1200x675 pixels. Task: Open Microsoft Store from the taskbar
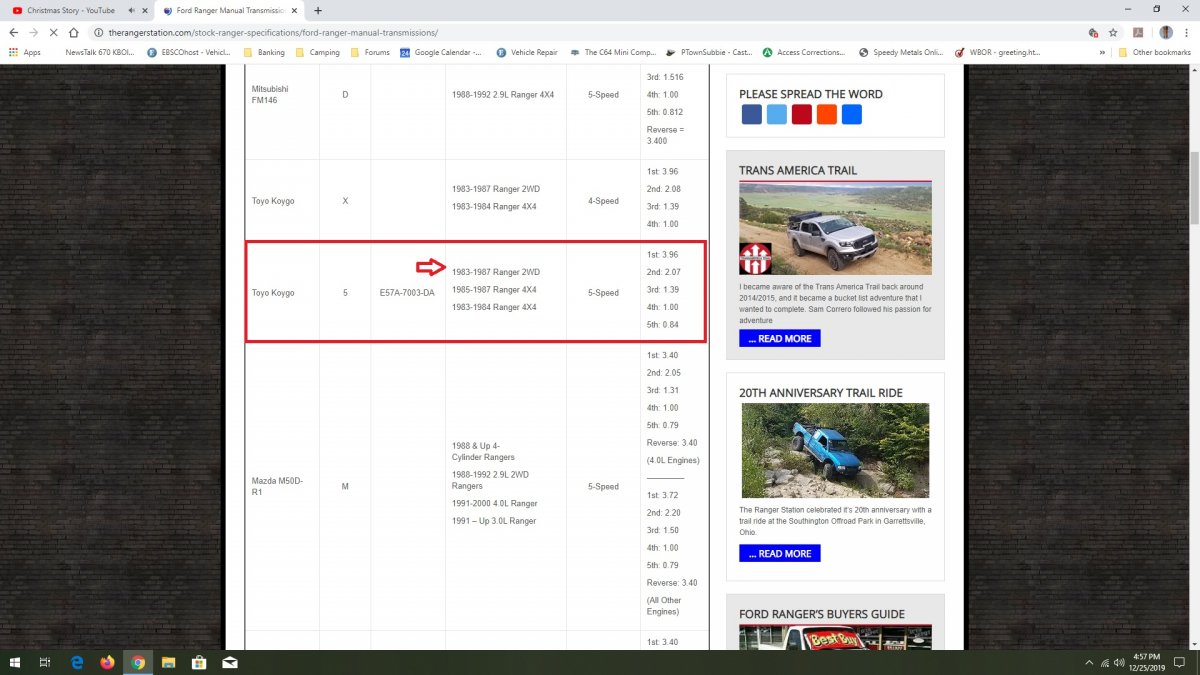pyautogui.click(x=199, y=662)
